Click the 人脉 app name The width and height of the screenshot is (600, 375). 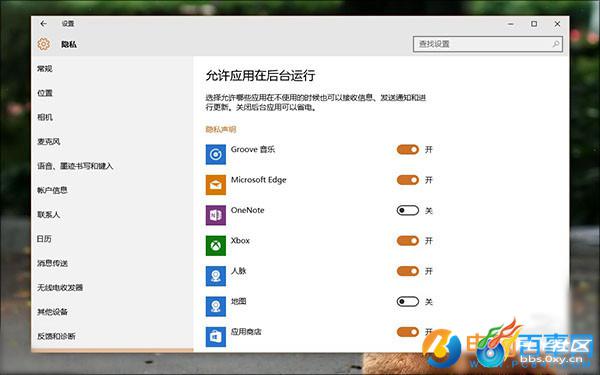pos(239,271)
